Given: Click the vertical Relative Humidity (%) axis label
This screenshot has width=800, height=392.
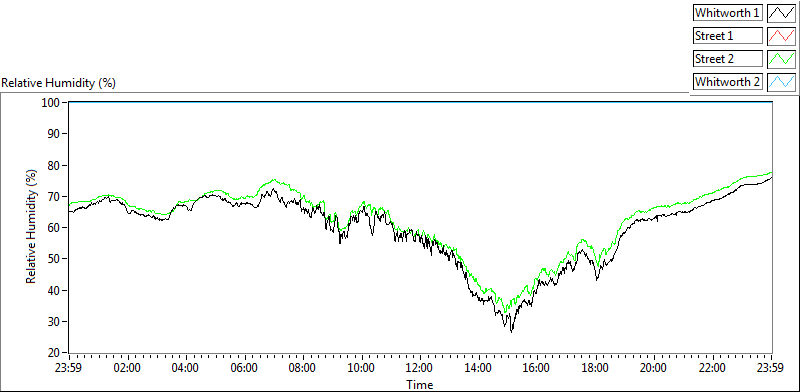Looking at the screenshot, I should (32, 227).
